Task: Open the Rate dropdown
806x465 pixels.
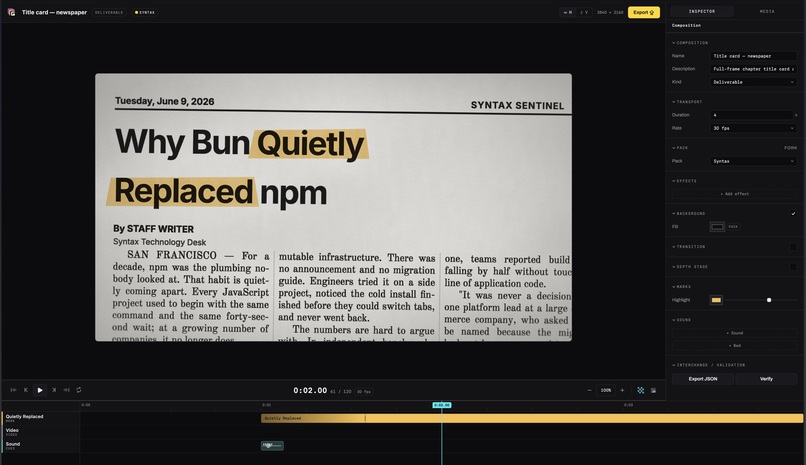Action: click(754, 128)
